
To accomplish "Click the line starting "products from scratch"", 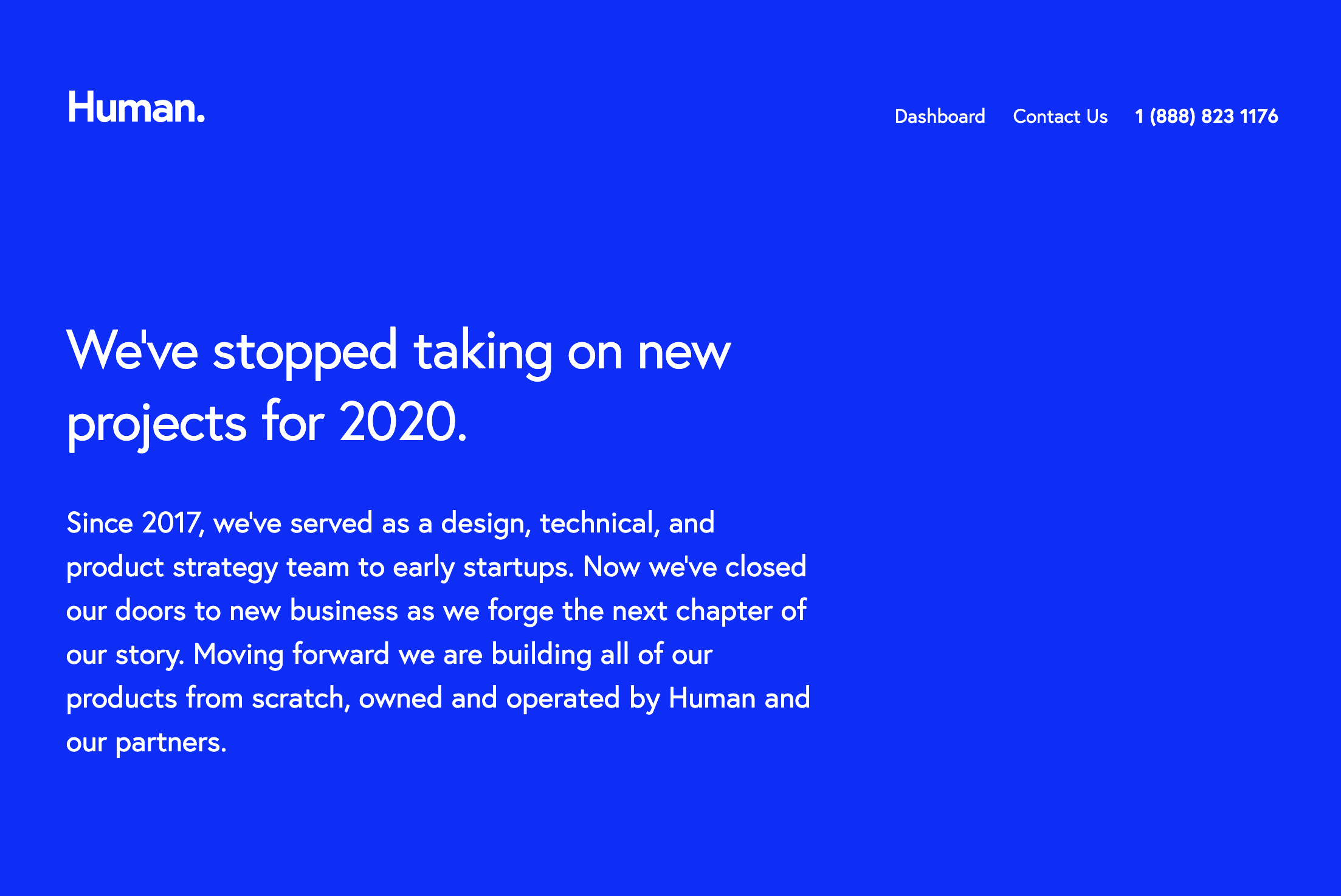I will click(x=438, y=698).
